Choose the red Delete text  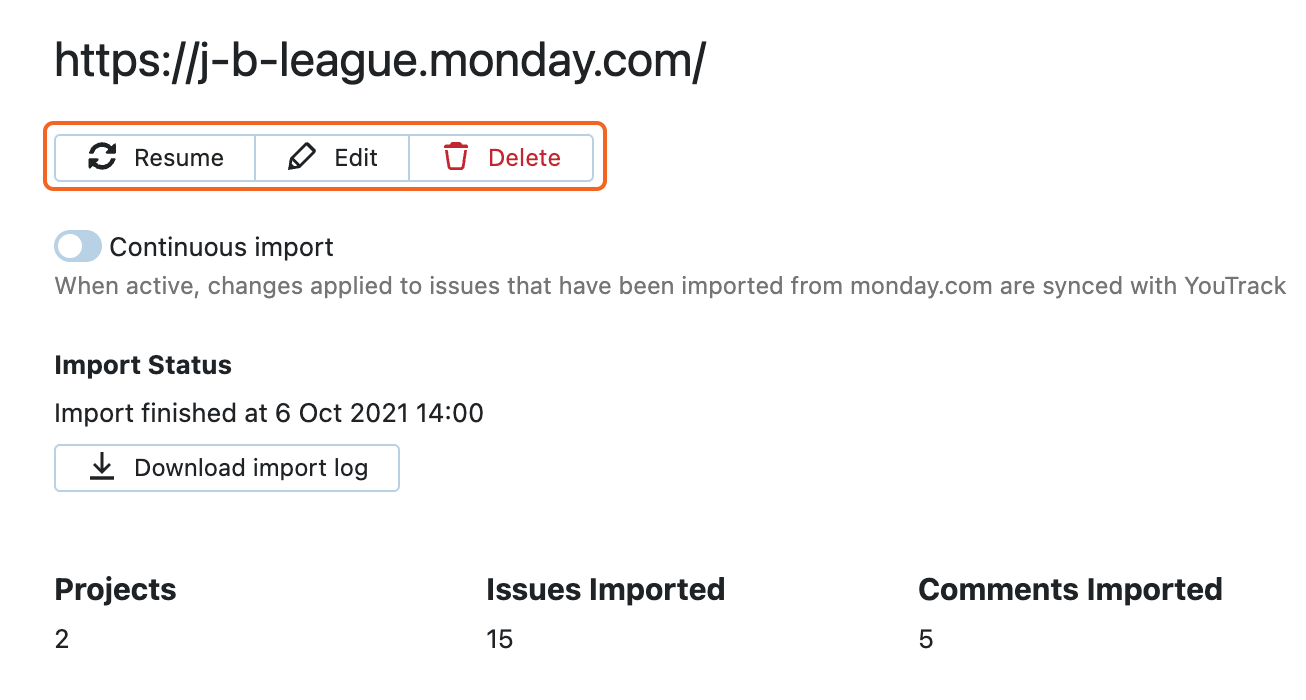(524, 158)
